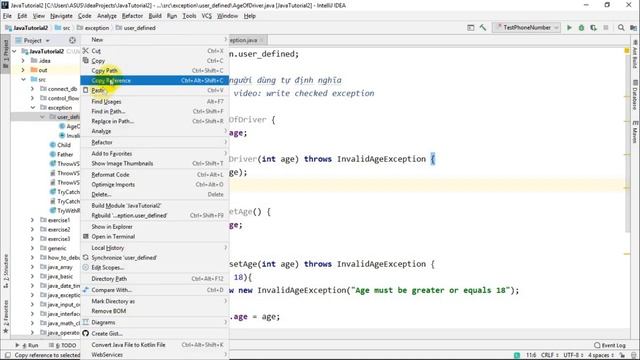The width and height of the screenshot is (640, 360).
Task: Open the VCS menu in menu bar
Action: (x=207, y=16)
